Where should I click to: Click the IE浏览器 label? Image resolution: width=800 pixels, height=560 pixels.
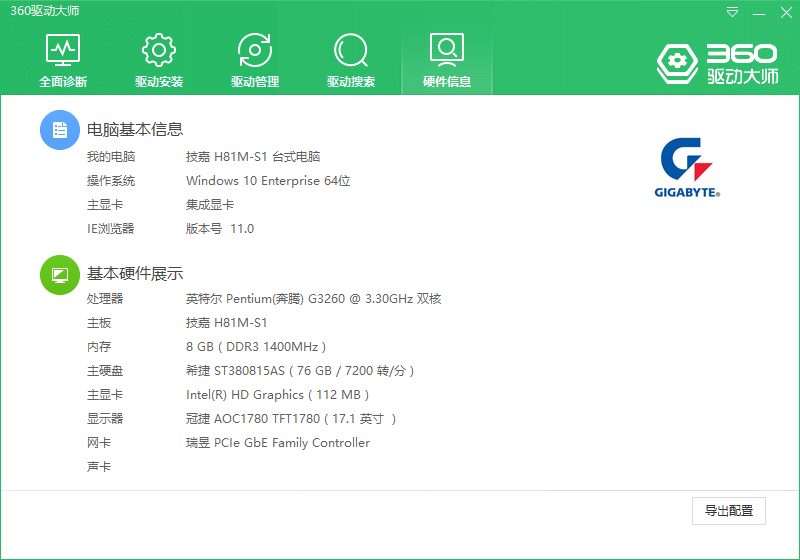pyautogui.click(x=111, y=228)
